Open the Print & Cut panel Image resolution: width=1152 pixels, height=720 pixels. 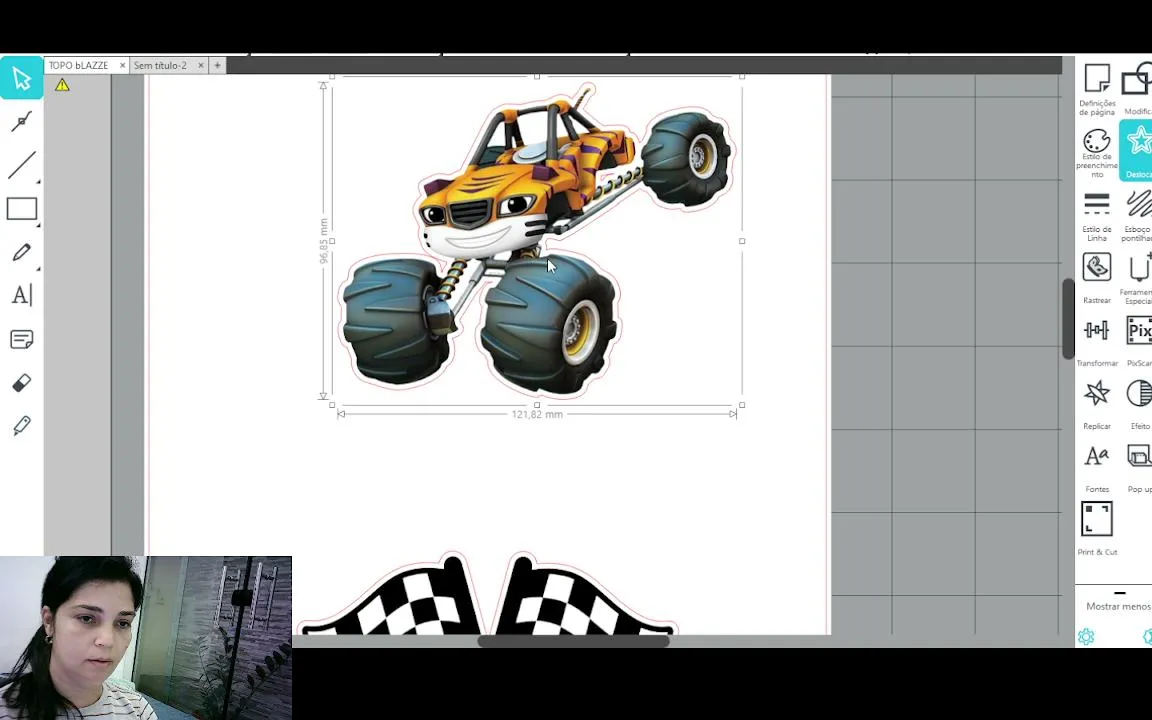pyautogui.click(x=1097, y=529)
